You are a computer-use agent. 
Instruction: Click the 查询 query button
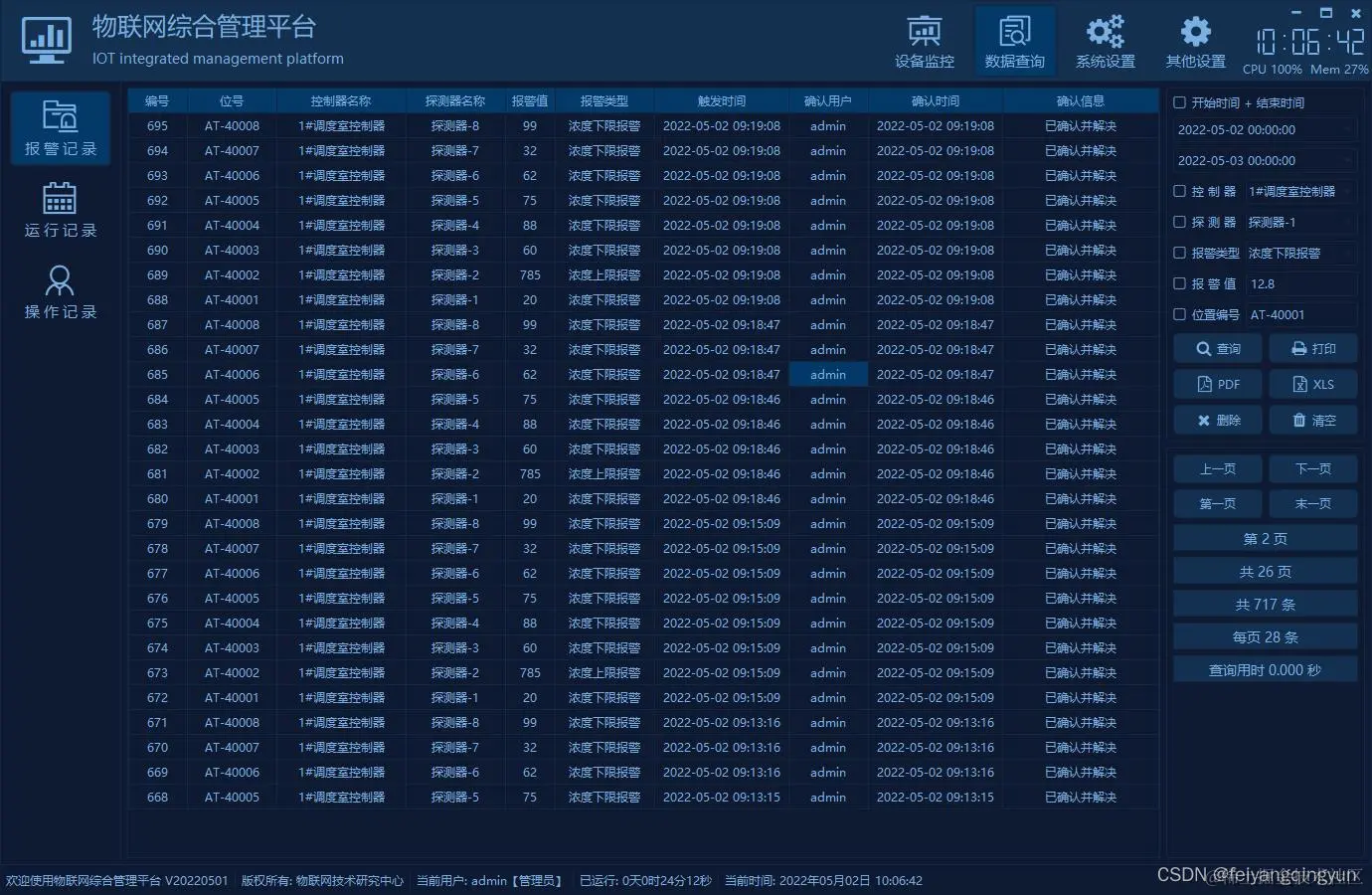(x=1217, y=348)
